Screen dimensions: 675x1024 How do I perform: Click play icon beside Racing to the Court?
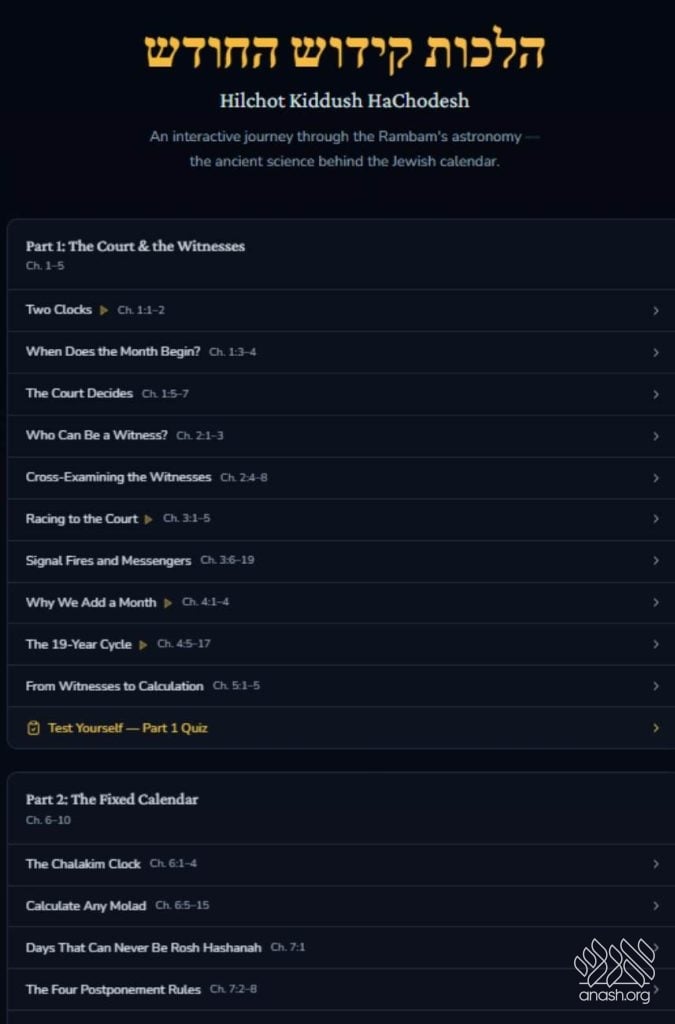pos(149,519)
